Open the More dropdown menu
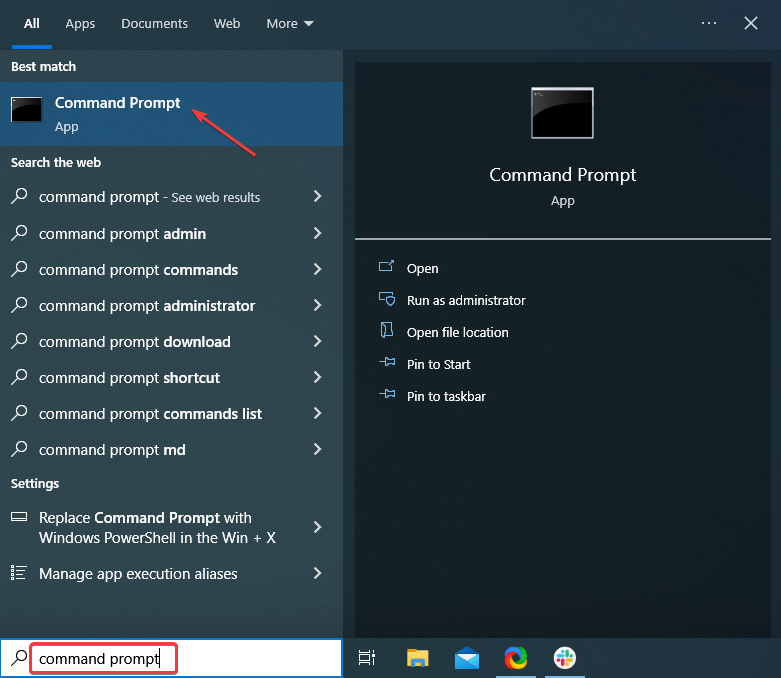 pyautogui.click(x=290, y=23)
